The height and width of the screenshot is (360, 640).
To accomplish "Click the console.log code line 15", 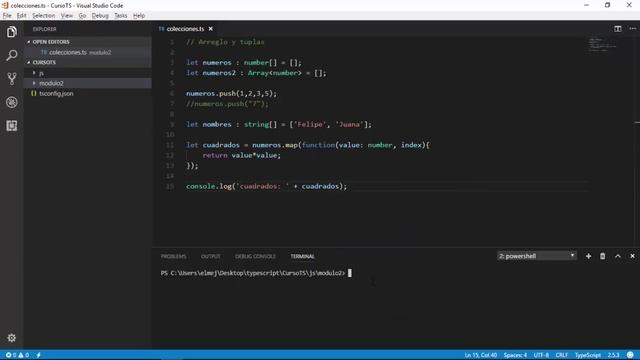I will tap(266, 186).
